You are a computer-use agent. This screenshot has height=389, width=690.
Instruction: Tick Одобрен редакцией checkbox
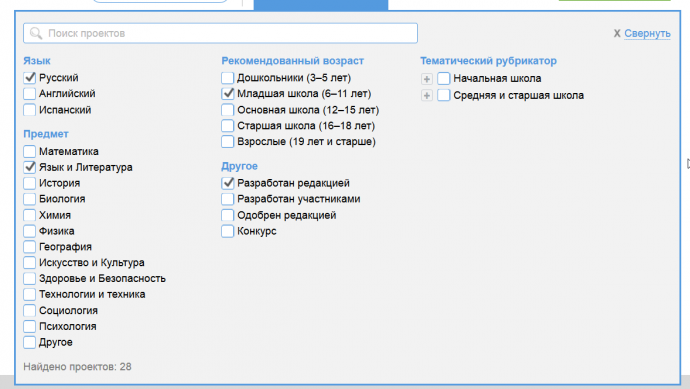click(x=228, y=215)
